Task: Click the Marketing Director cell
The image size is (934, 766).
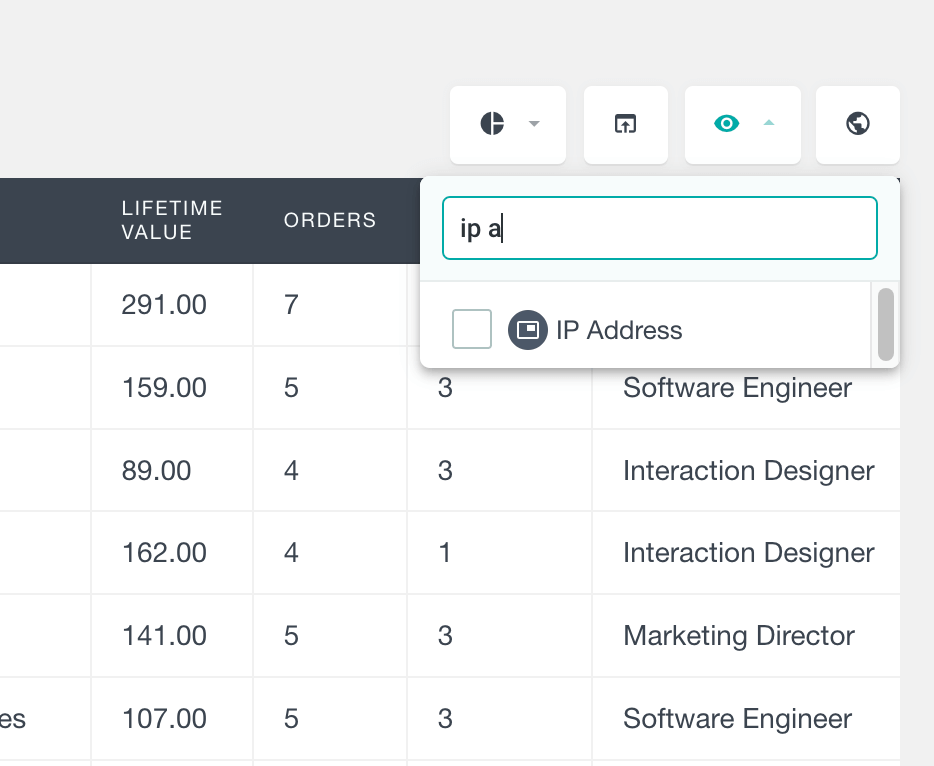Action: pyautogui.click(x=739, y=636)
